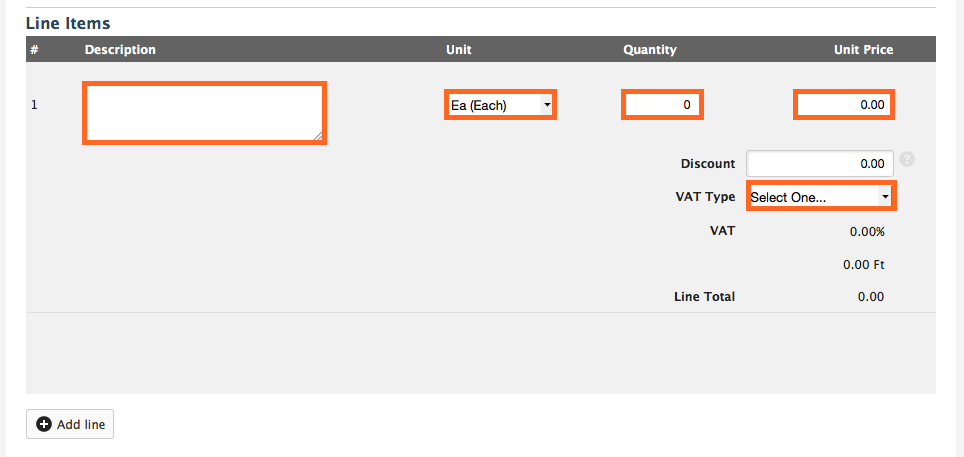This screenshot has width=964, height=457.
Task: Click the Quantity column header
Action: pyautogui.click(x=650, y=50)
